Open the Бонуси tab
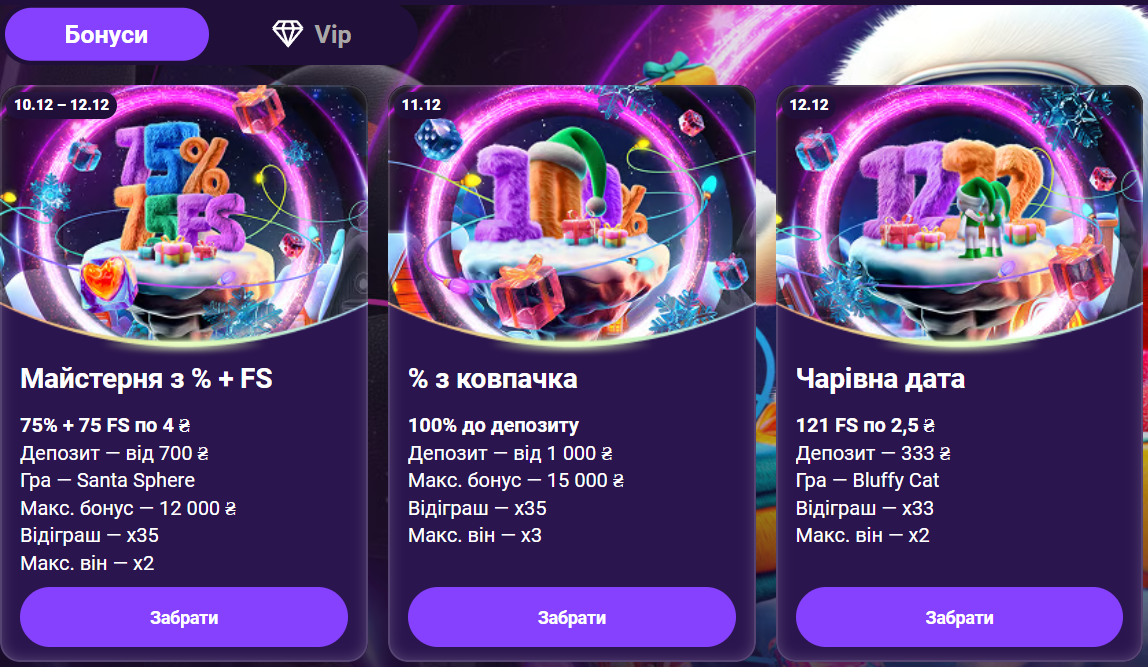 (107, 34)
